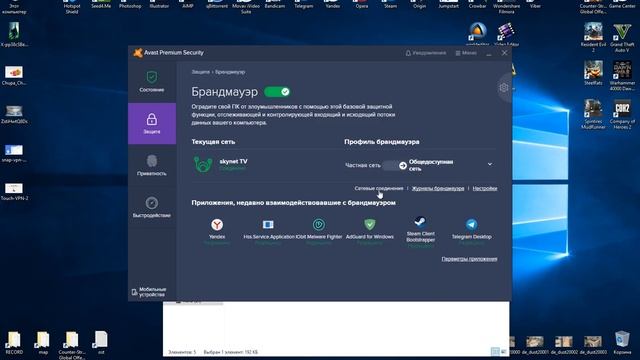Viewport: 640px width, 360px height.
Task: Click the Avast logo in title bar
Action: pos(138,53)
